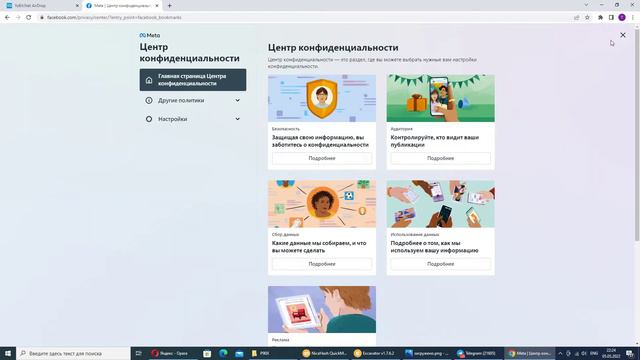Click Подробнее under Аудитория card
Screen dimensions: 640x360
[x=440, y=158]
